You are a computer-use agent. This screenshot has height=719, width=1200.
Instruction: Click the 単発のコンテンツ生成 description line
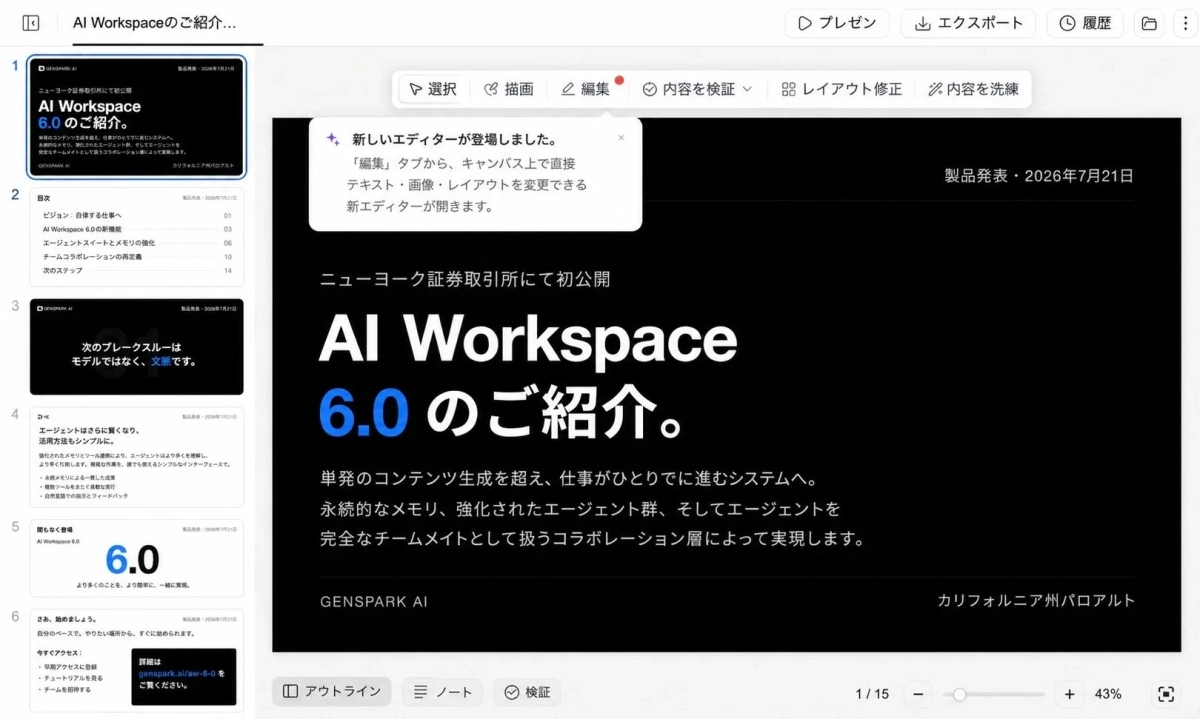coord(569,479)
